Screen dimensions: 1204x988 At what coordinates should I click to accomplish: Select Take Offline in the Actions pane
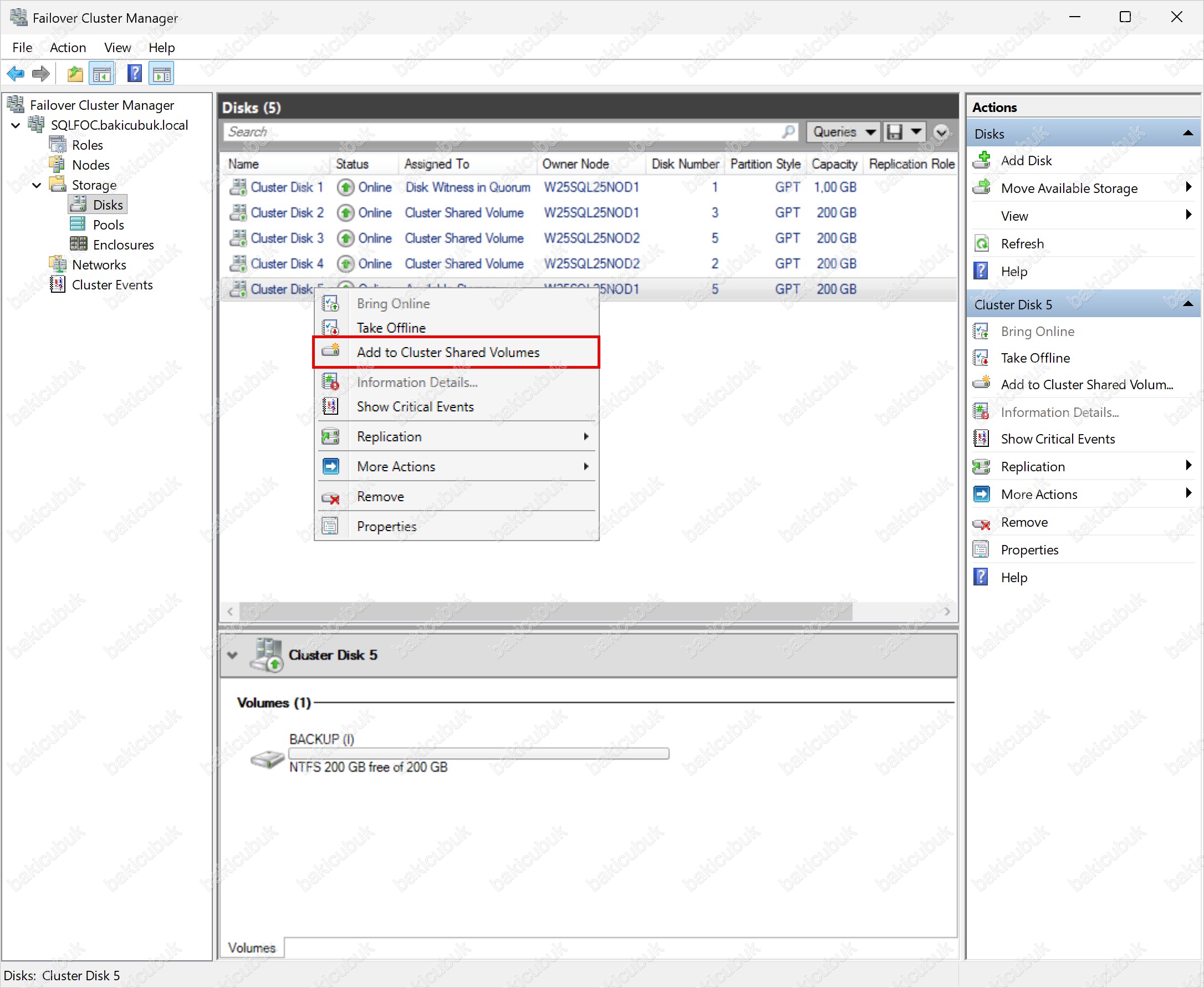[x=1035, y=358]
